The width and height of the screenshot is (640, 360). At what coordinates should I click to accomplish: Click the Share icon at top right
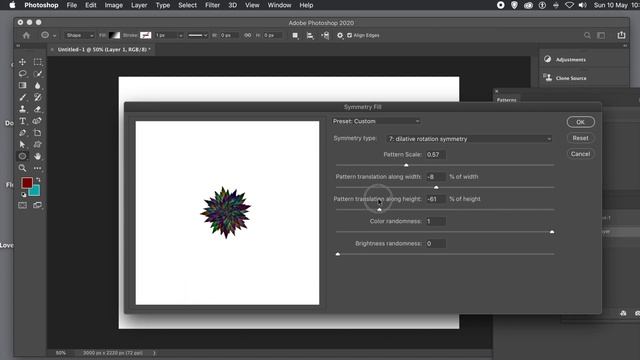[621, 35]
